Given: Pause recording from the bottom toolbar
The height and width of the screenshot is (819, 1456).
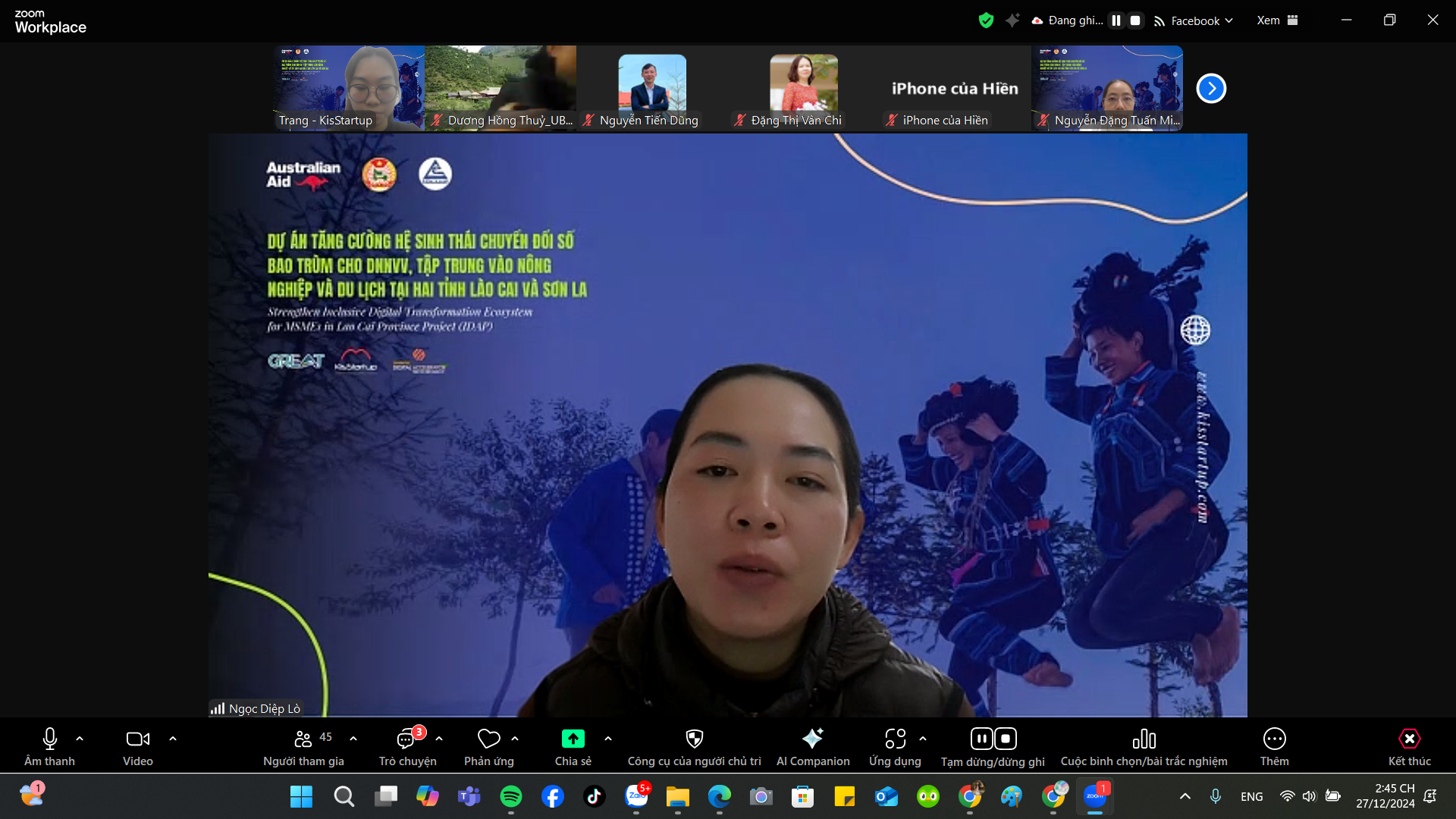Looking at the screenshot, I should pos(981,739).
